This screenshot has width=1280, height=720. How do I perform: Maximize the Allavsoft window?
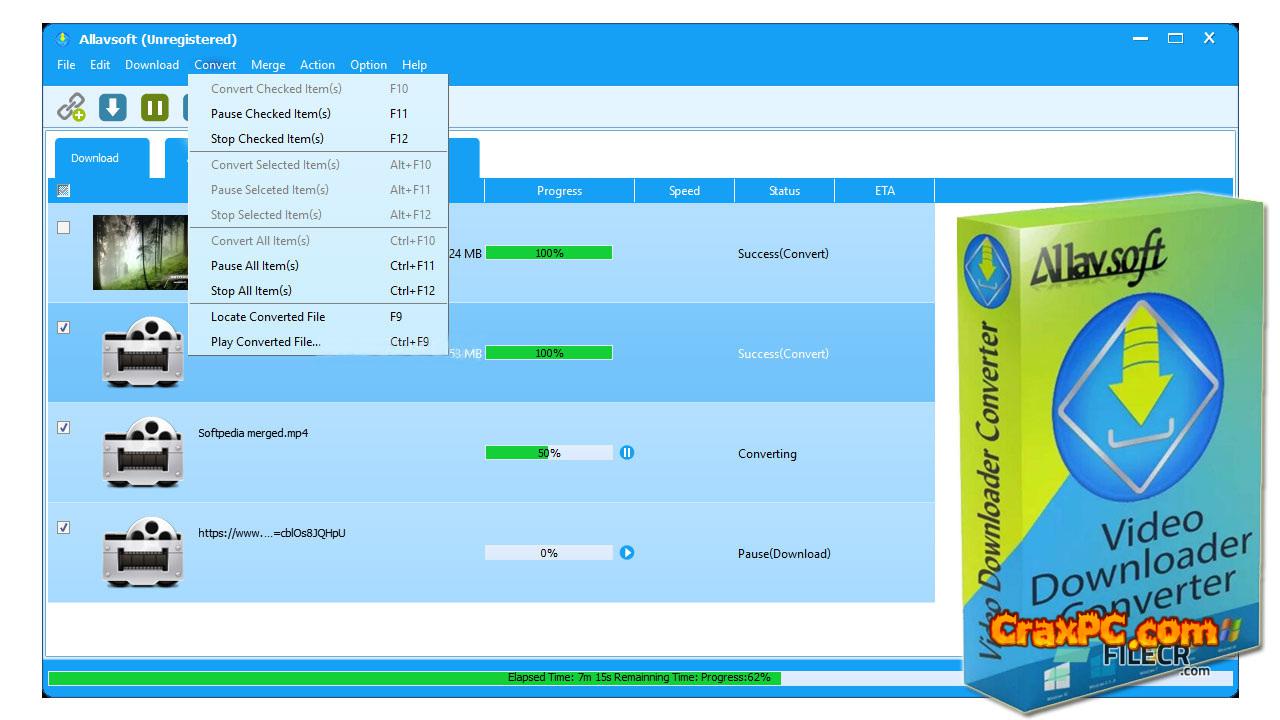1175,39
